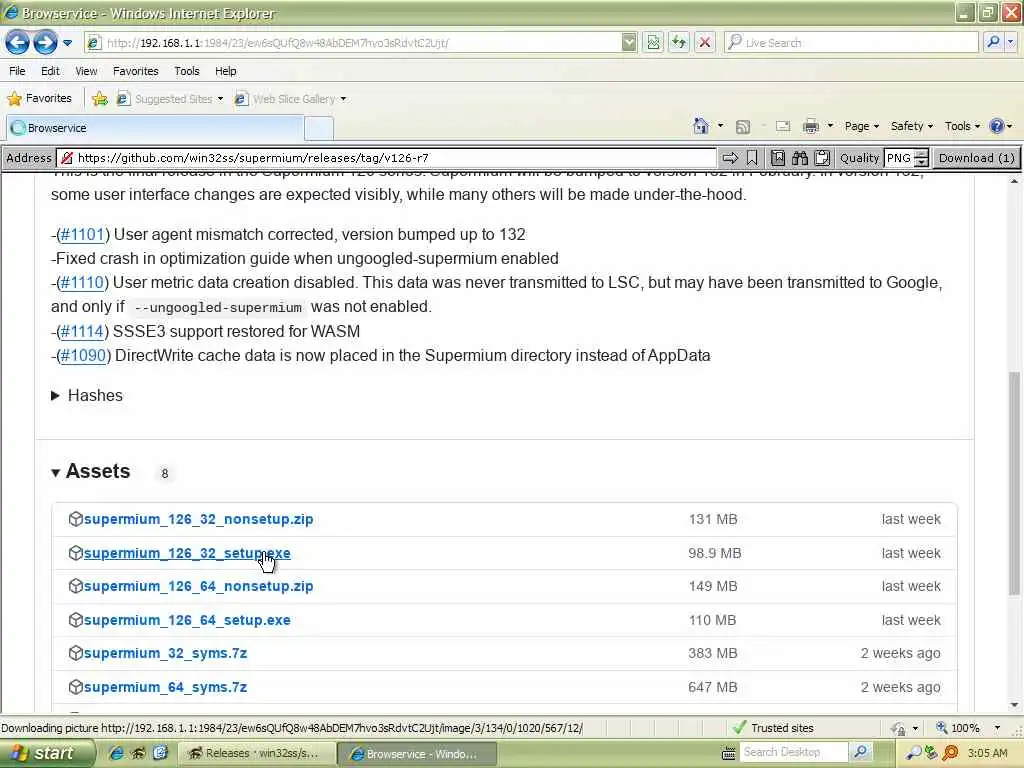1024x768 pixels.
Task: Download supermium_32_syms.7z
Action: [x=165, y=654]
